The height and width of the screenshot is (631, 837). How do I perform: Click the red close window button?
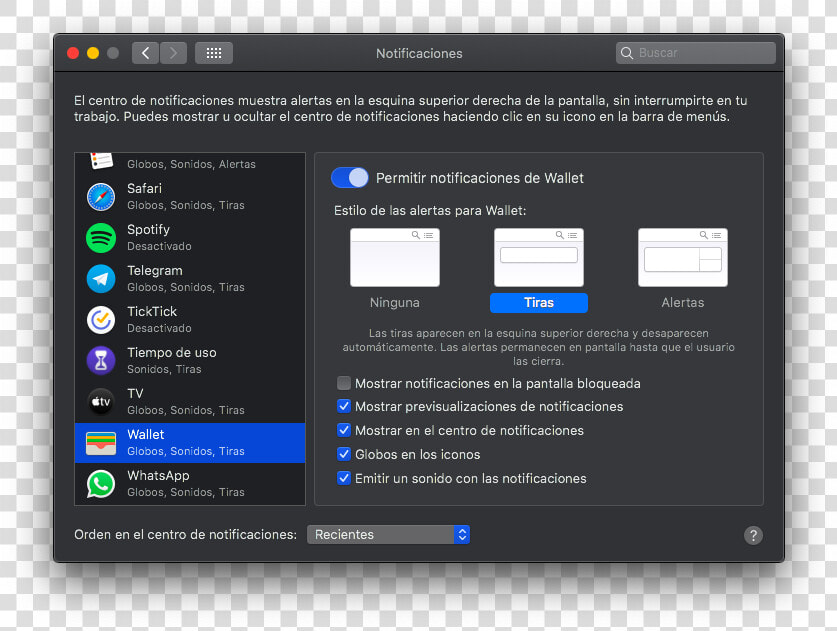[73, 53]
